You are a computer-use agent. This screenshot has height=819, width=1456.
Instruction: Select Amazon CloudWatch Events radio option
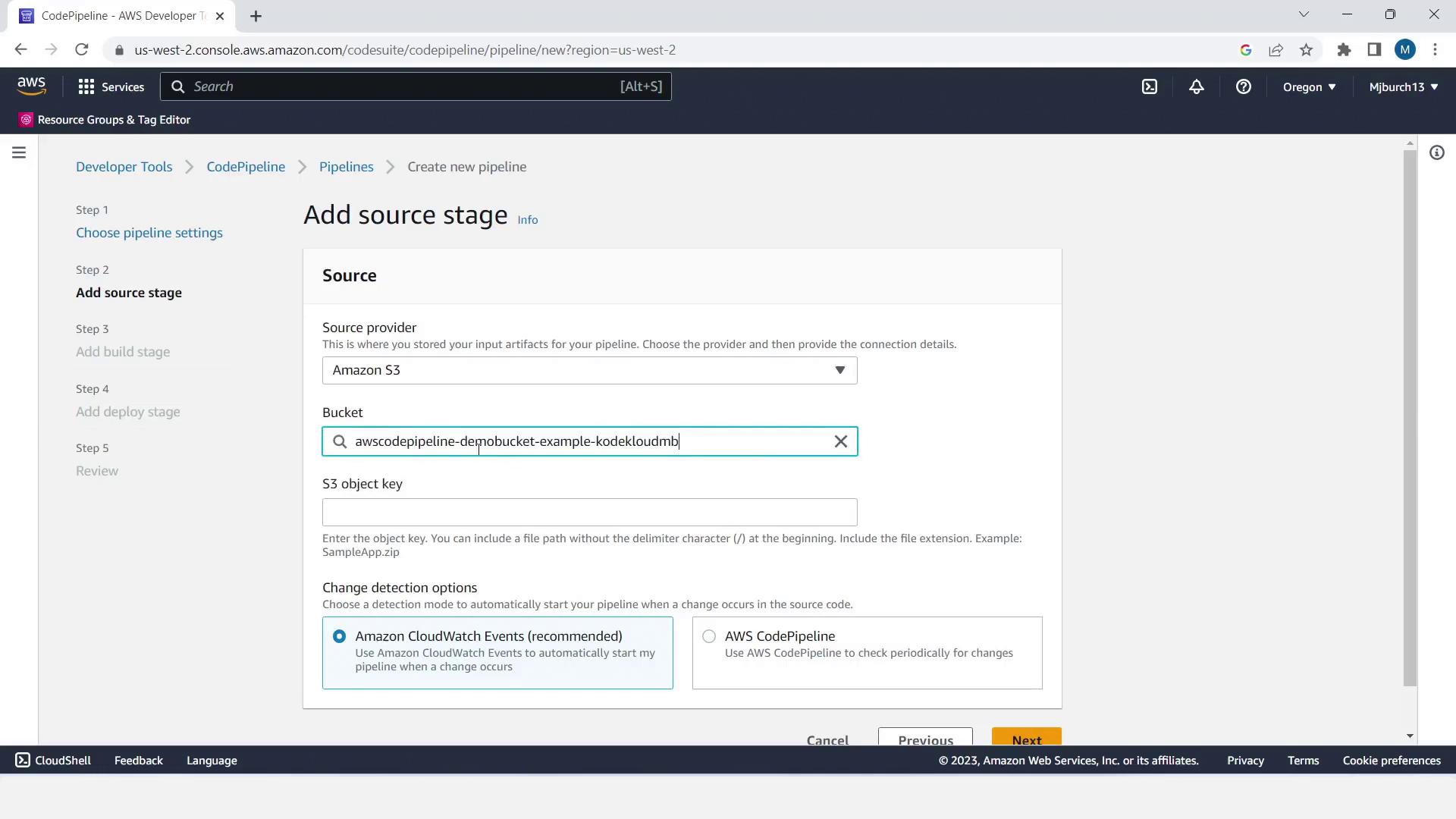(x=339, y=636)
